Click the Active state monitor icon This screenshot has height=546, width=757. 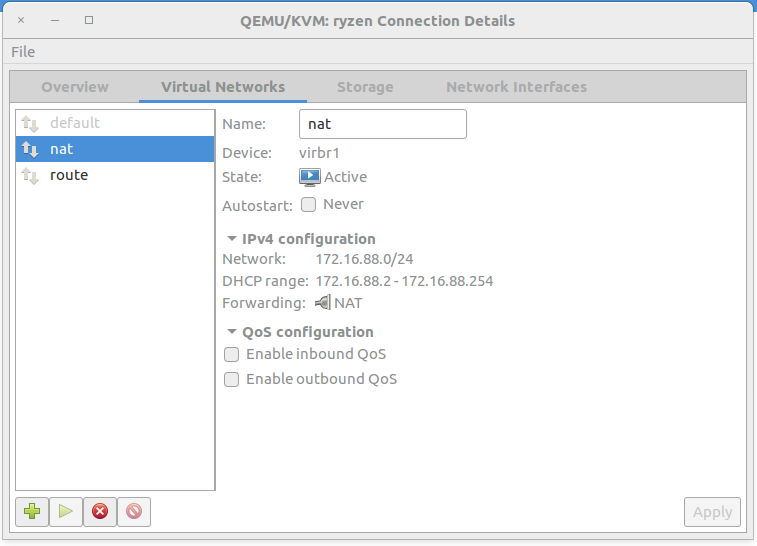click(310, 177)
